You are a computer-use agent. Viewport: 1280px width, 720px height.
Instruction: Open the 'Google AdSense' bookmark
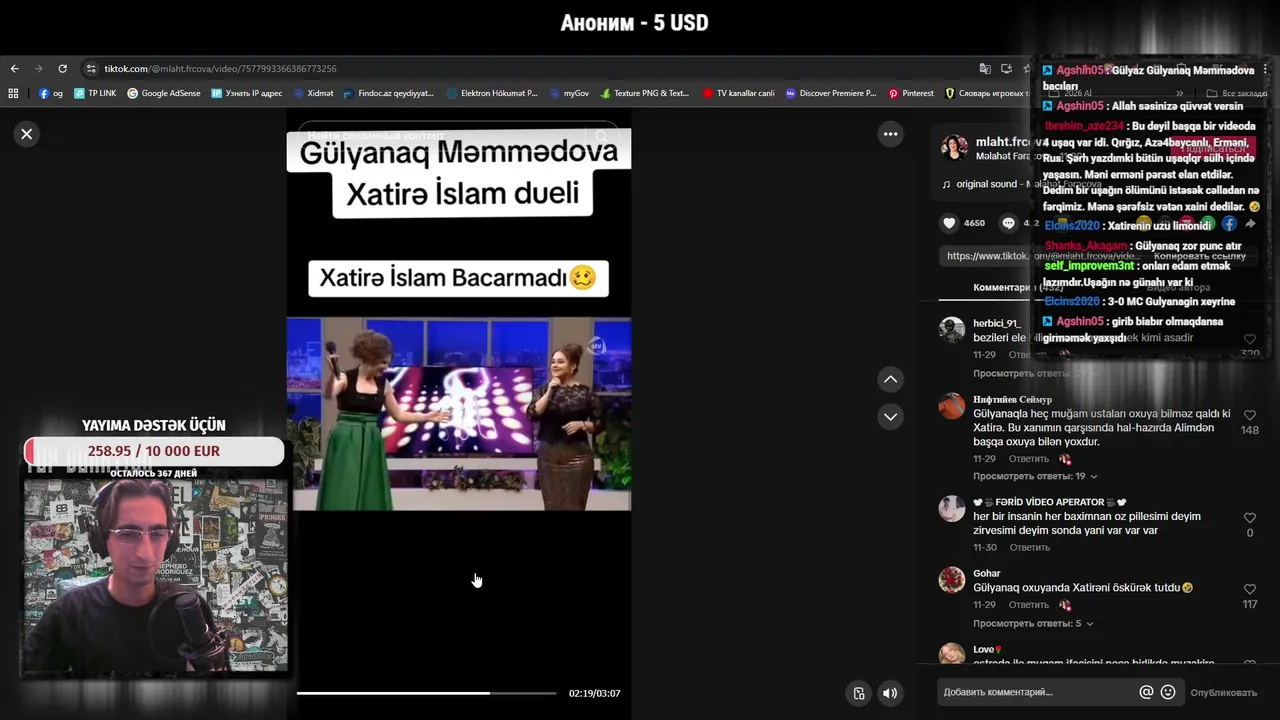(x=164, y=93)
